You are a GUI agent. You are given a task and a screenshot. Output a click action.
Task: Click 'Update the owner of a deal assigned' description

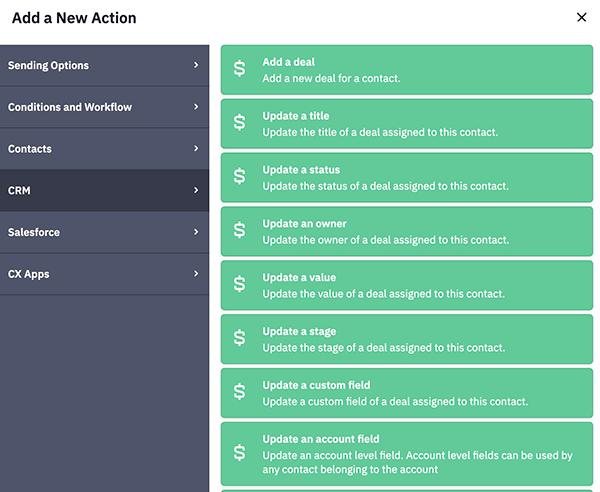[x=386, y=240]
